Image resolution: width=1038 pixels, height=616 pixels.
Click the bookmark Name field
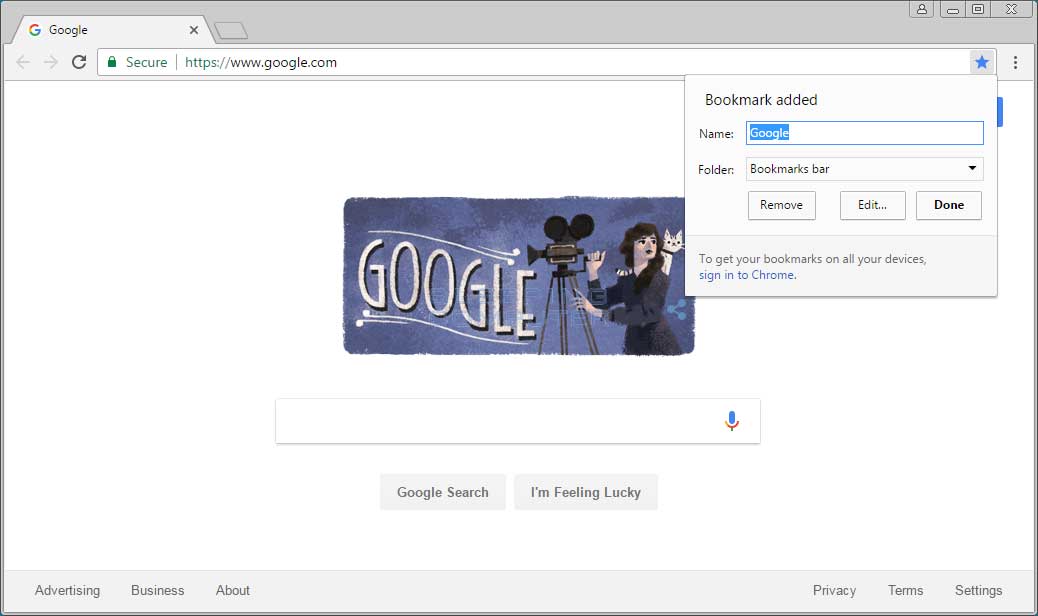click(x=865, y=133)
